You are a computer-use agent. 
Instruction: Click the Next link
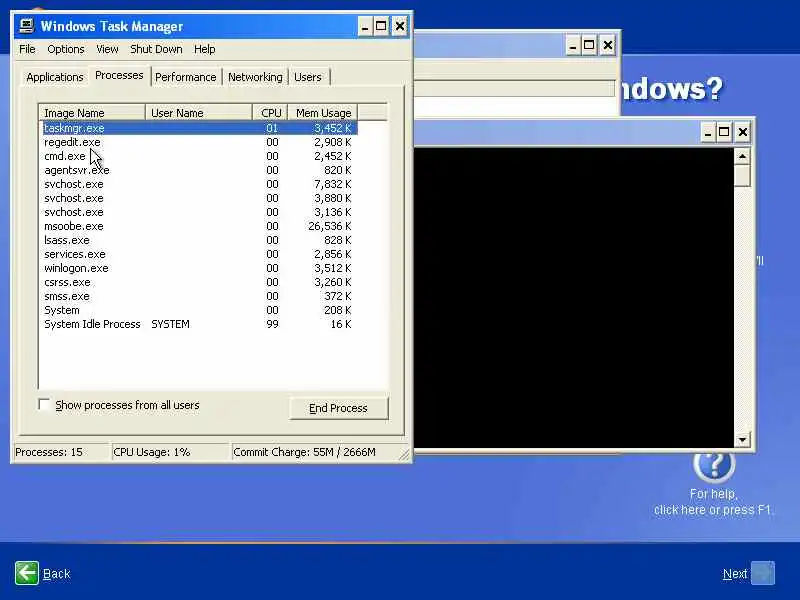coord(735,574)
